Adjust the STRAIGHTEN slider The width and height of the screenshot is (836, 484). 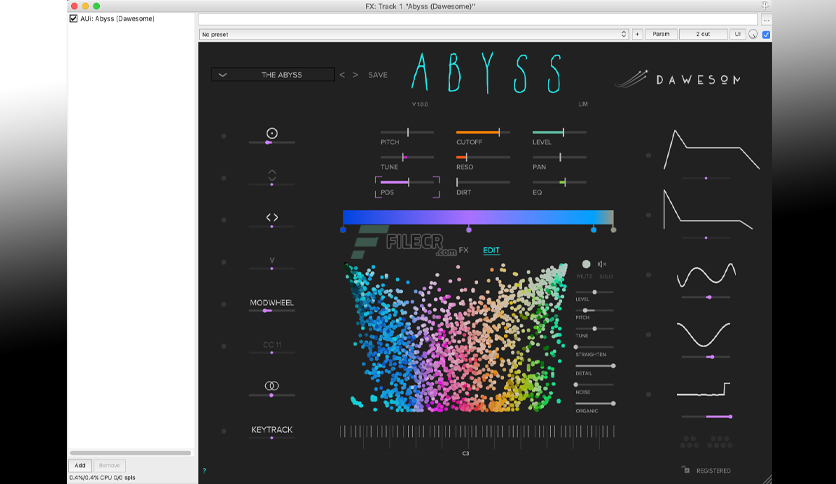(594, 347)
